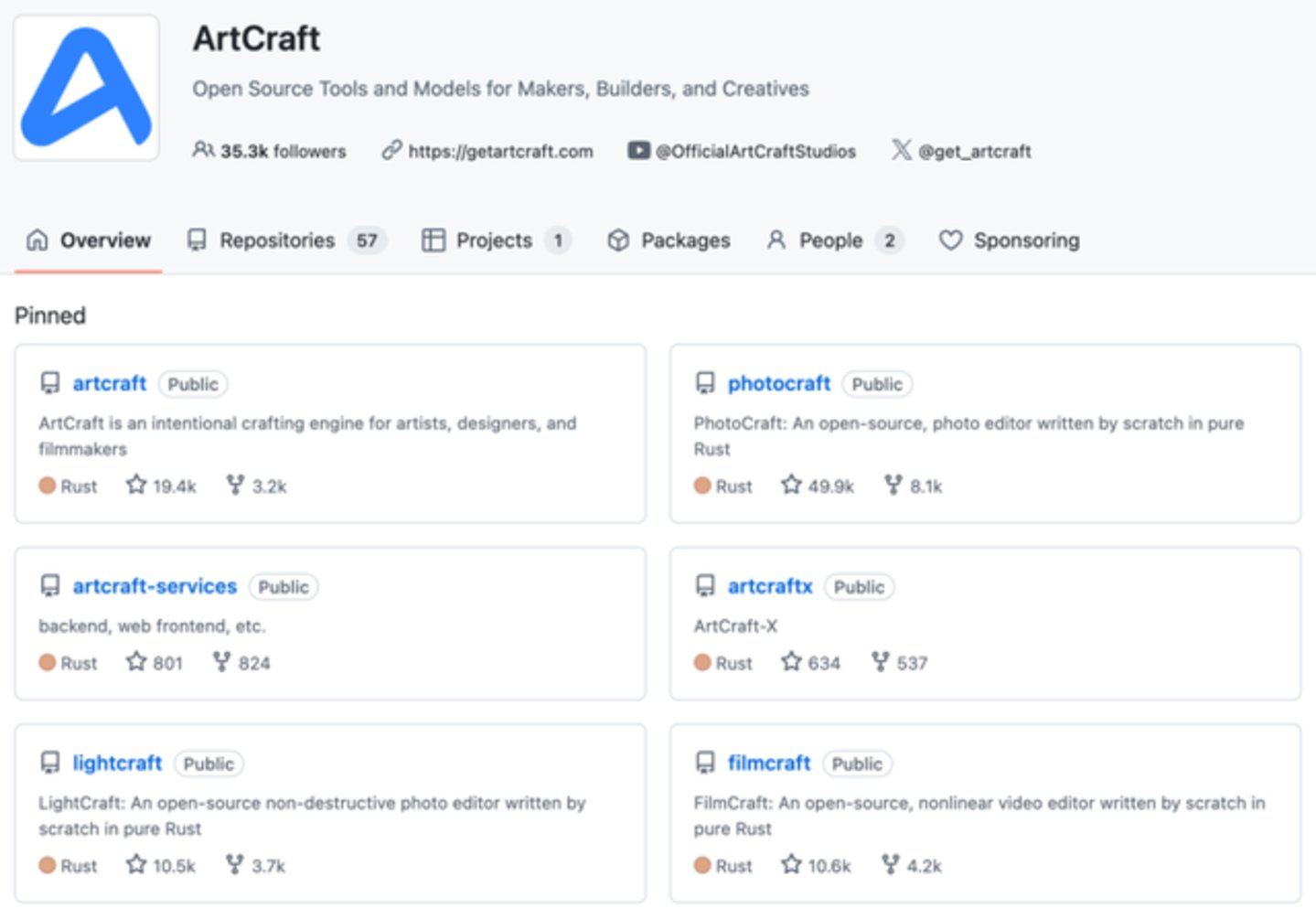
Task: Click 'backend, web frontend, etc.' description
Action: [x=152, y=626]
